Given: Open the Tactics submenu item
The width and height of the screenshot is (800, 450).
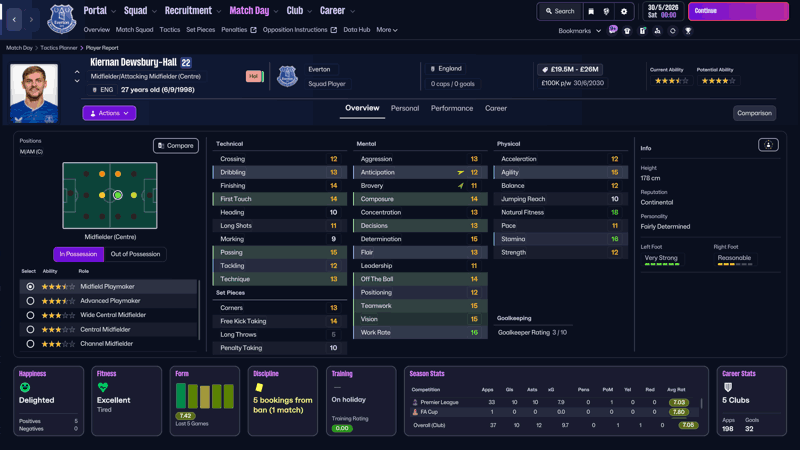Looking at the screenshot, I should click(x=169, y=30).
